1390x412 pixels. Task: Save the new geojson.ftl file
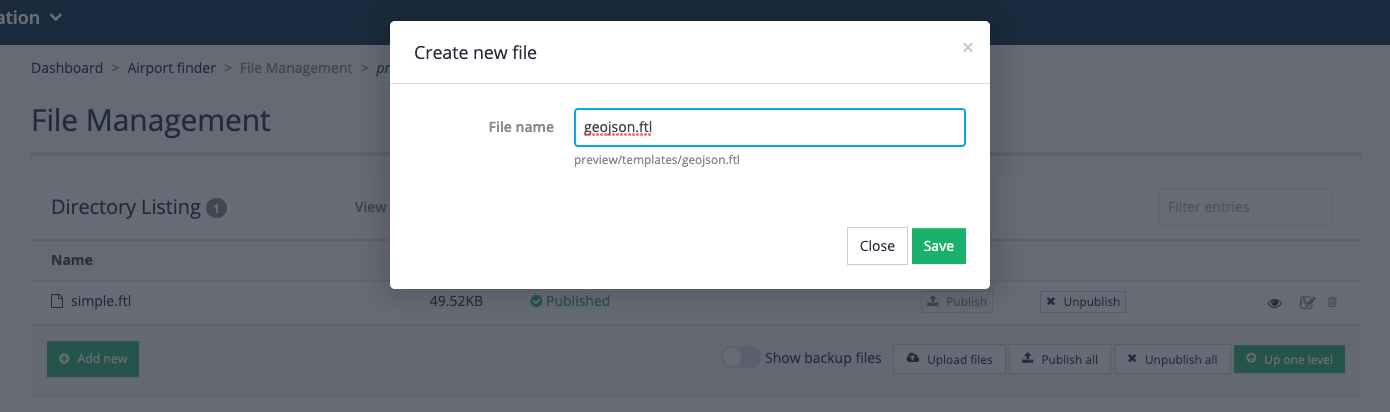(938, 246)
